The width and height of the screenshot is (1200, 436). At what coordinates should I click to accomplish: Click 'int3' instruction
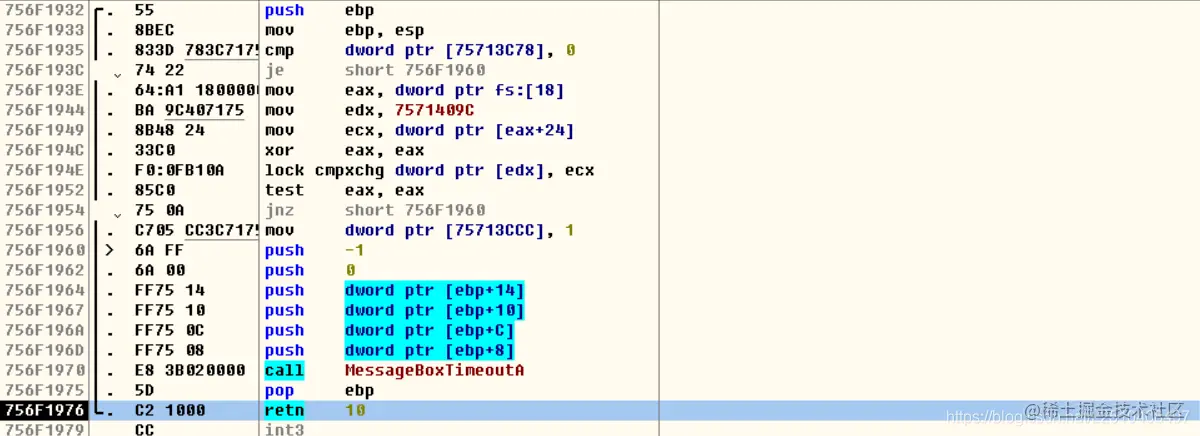[x=284, y=430]
